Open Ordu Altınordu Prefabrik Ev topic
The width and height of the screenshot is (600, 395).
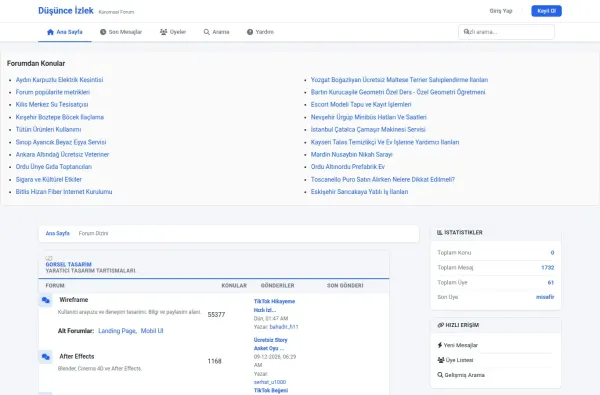348,166
